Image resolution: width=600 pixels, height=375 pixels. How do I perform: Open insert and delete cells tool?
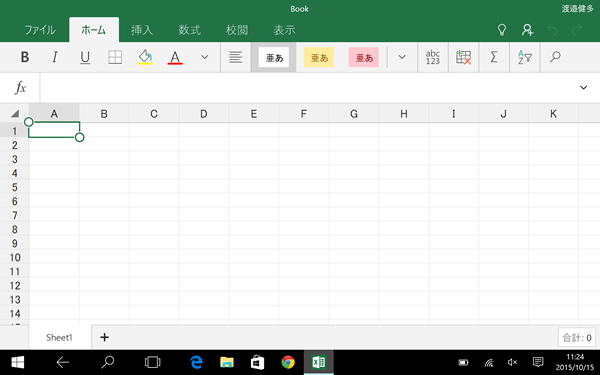click(x=463, y=57)
